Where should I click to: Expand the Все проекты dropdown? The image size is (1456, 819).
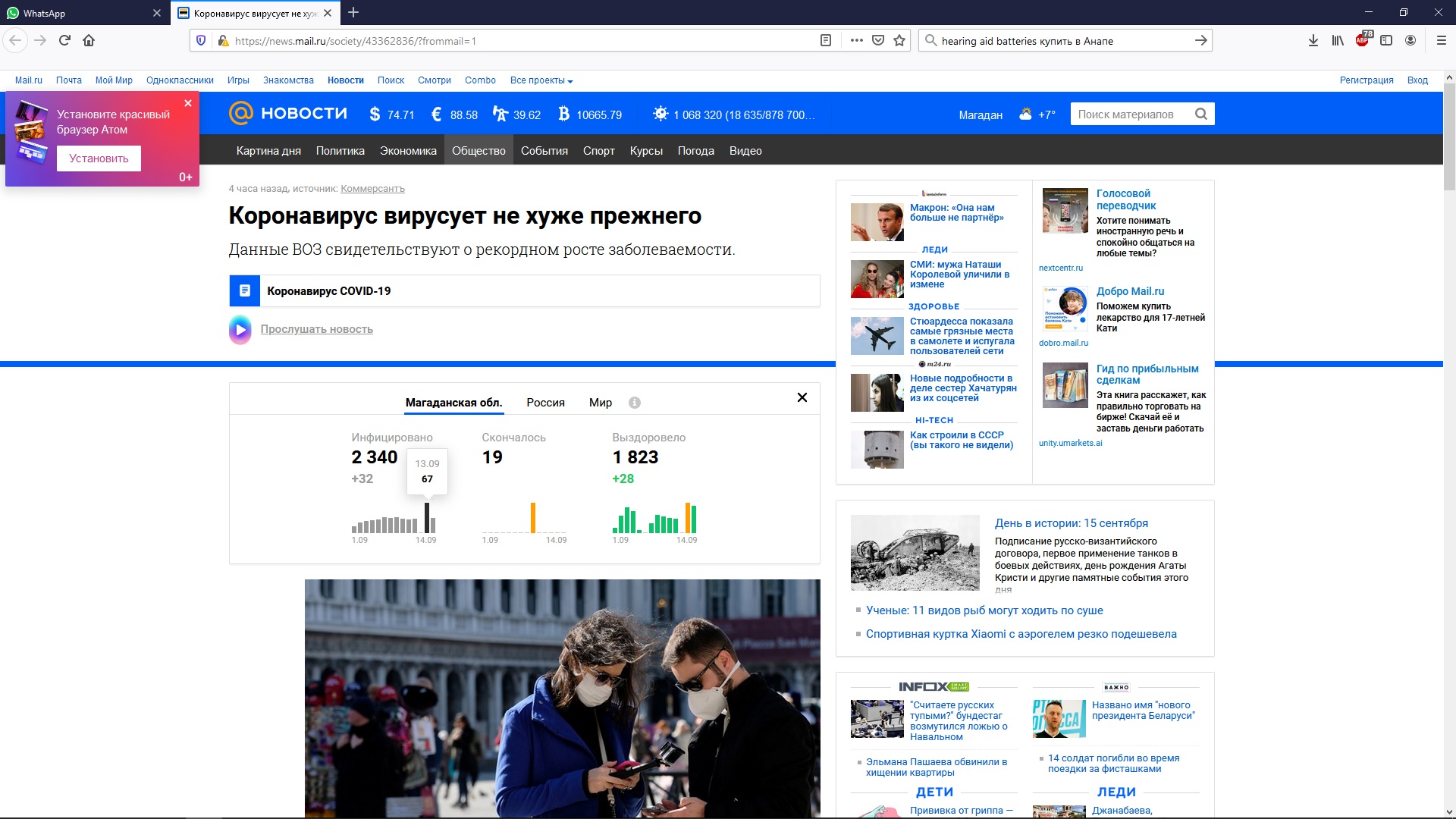(541, 80)
